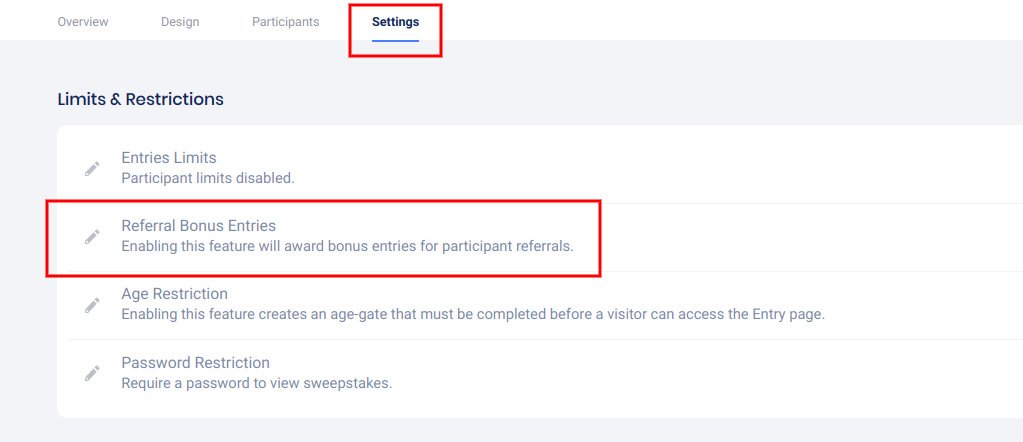This screenshot has width=1023, height=442.
Task: Go to the Participants tab
Action: click(285, 22)
